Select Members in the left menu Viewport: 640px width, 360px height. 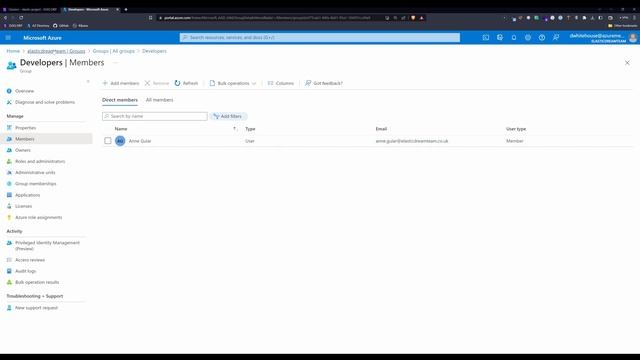pos(47,139)
